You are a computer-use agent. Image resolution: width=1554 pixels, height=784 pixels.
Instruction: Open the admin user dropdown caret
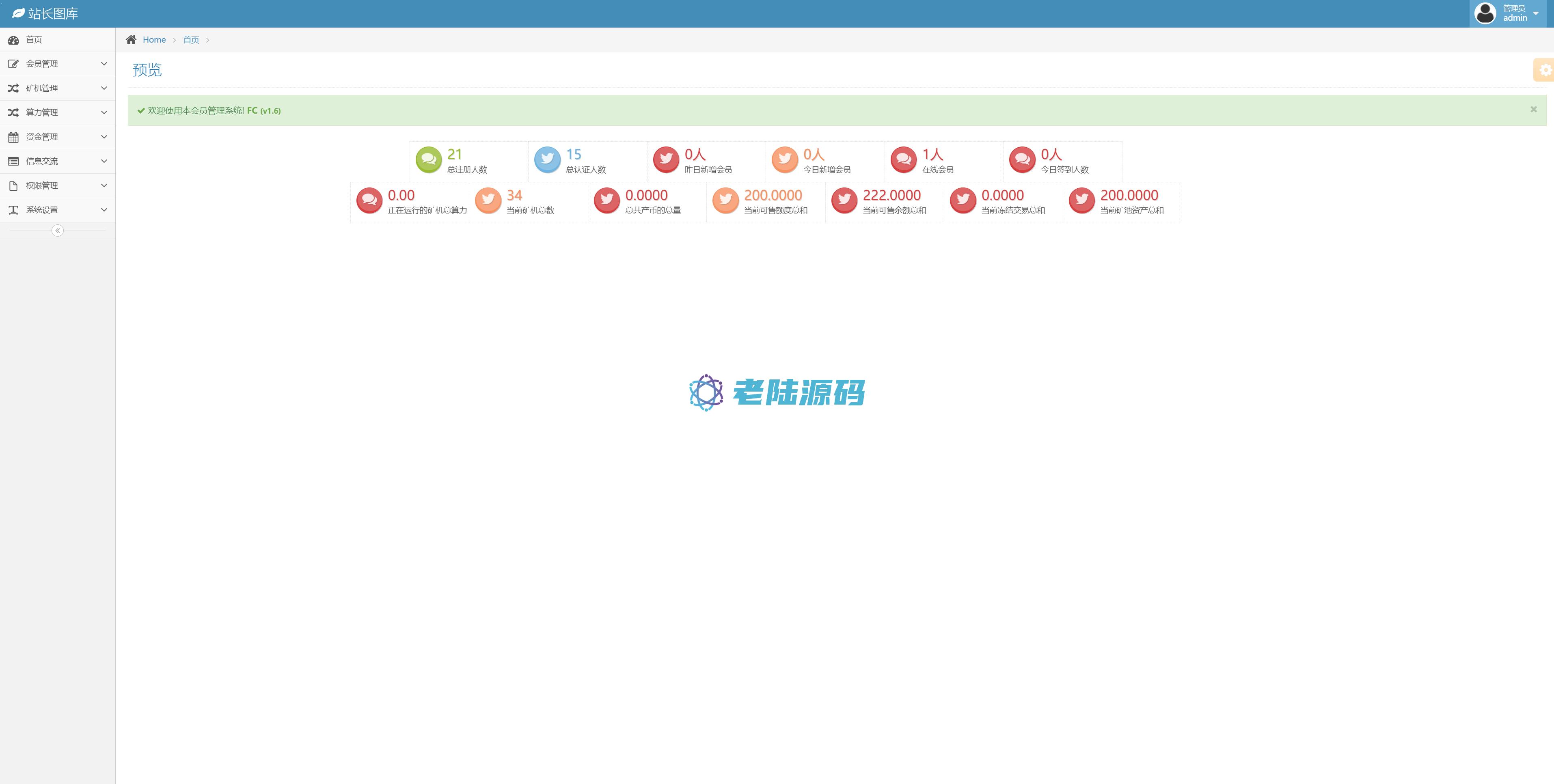[1535, 14]
